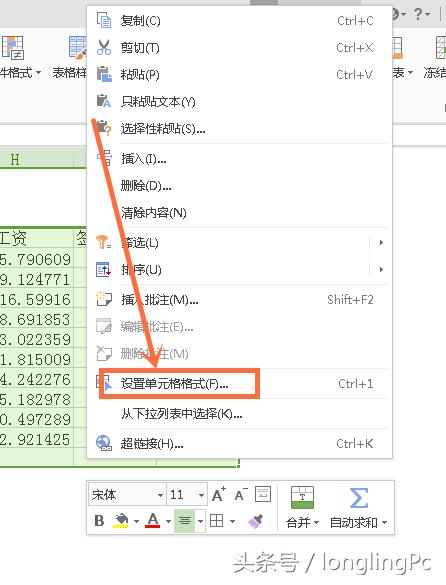Screen dimensions: 446x585
Task: Apply yellow fill color bucket
Action: pyautogui.click(x=121, y=520)
